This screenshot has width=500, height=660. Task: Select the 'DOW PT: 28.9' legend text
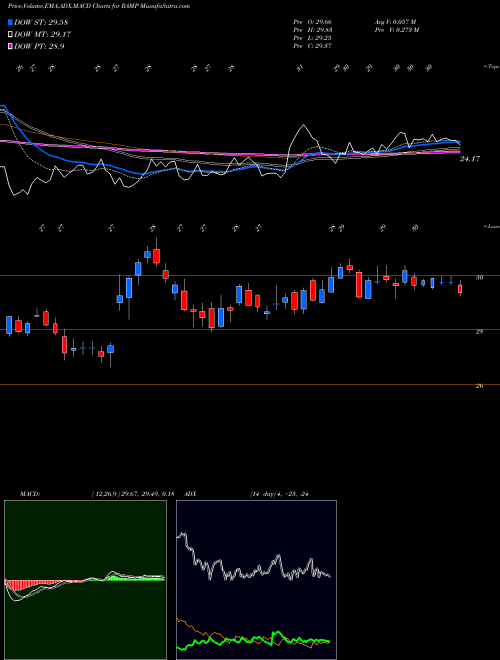pos(39,46)
